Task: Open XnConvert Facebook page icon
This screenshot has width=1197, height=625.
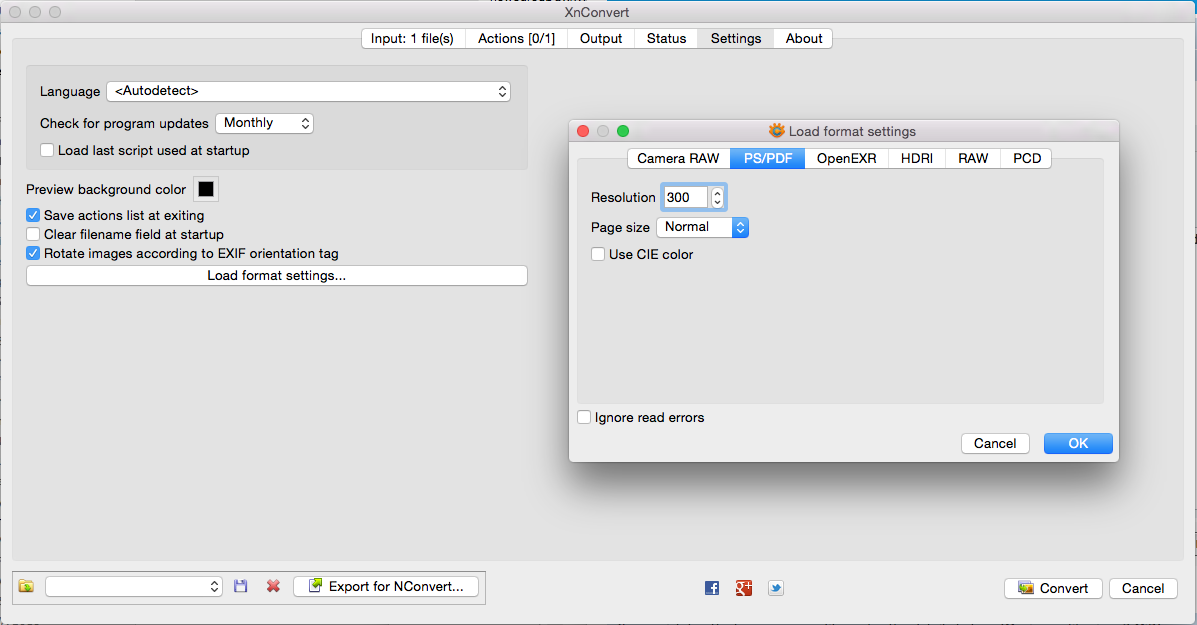Action: (x=711, y=588)
